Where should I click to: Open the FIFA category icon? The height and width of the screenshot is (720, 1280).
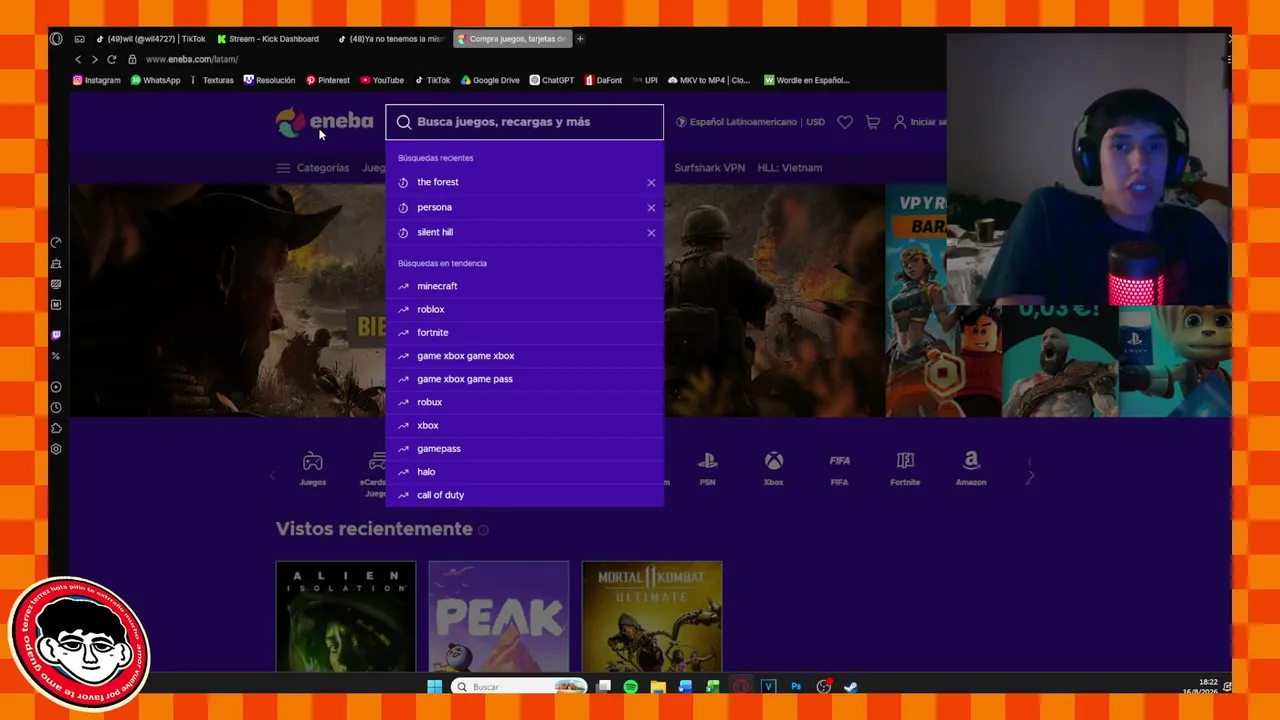point(840,461)
